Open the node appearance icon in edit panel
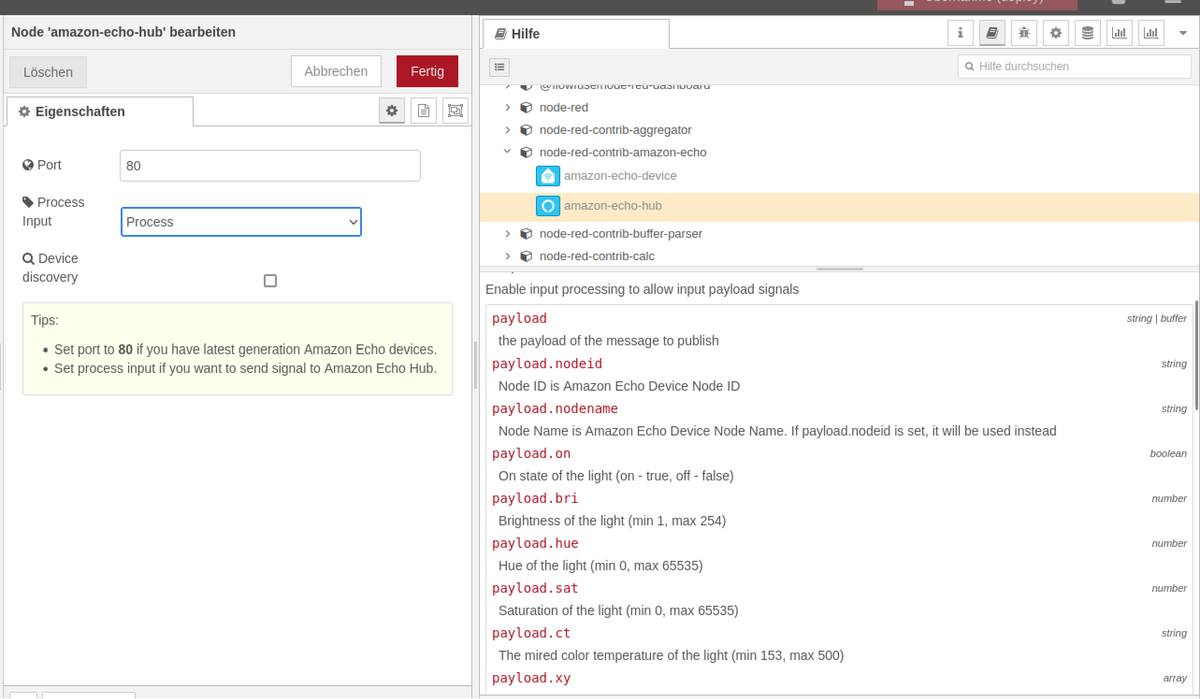Image resolution: width=1200 pixels, height=699 pixels. pyautogui.click(x=456, y=111)
